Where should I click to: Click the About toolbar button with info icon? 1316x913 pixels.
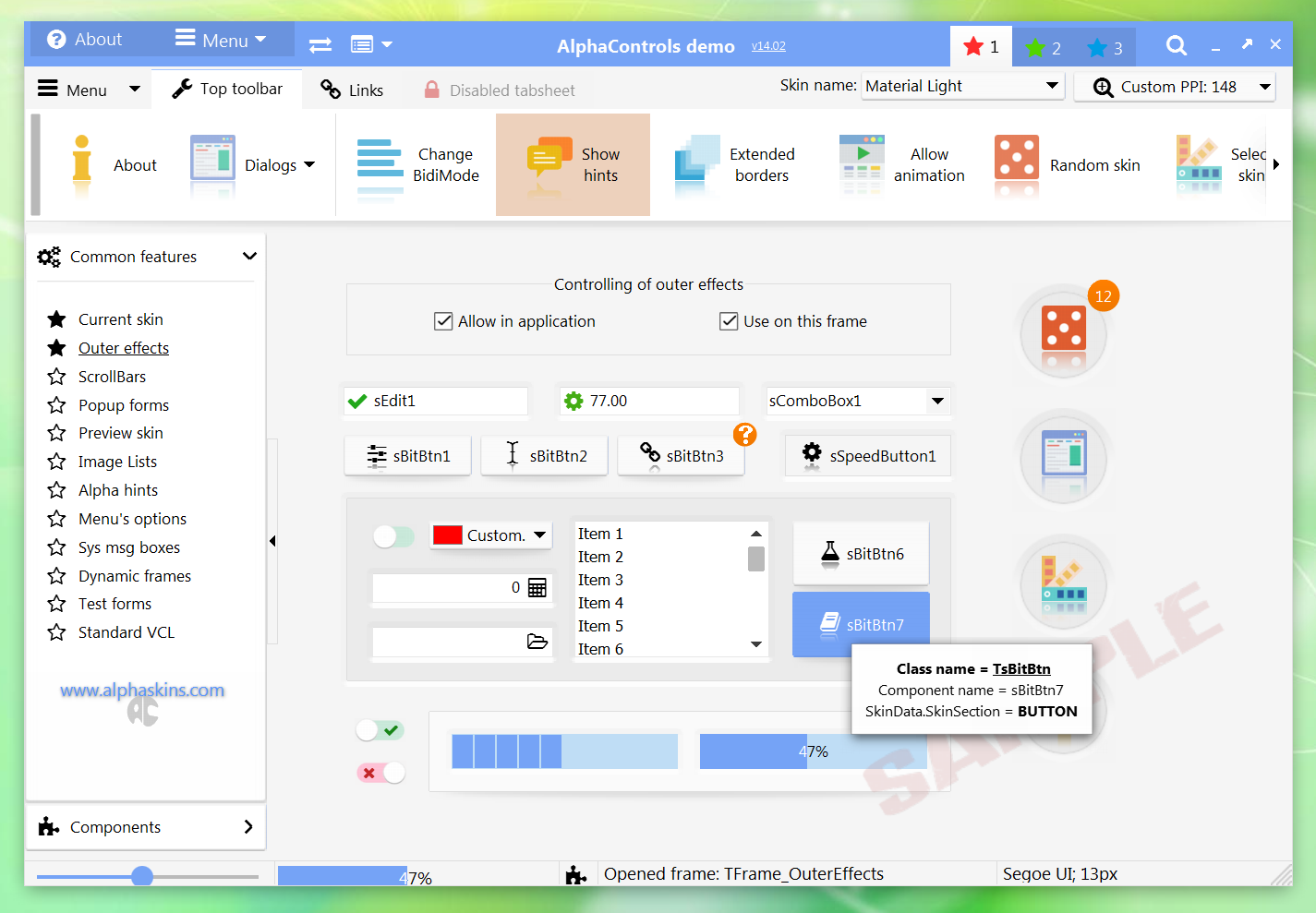(113, 165)
